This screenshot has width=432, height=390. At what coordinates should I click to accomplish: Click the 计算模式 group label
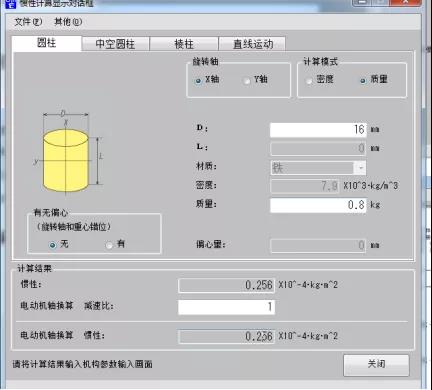pyautogui.click(x=320, y=62)
